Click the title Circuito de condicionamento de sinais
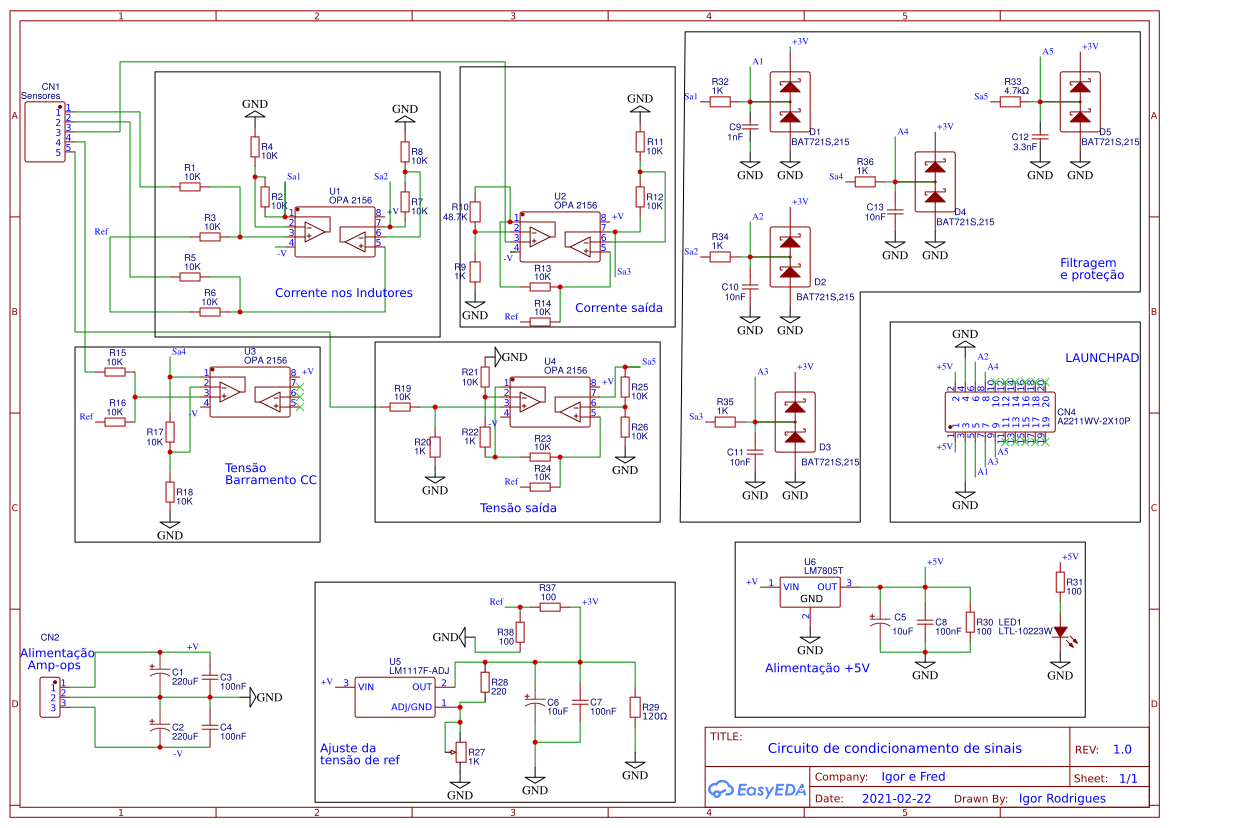This screenshot has width=1245, height=828. click(x=894, y=747)
